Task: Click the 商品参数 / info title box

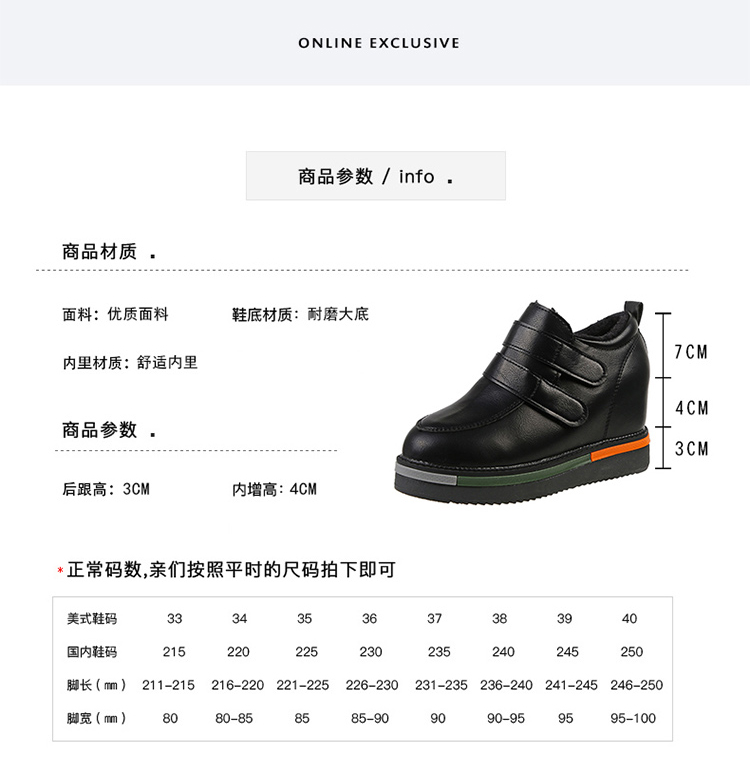Action: pyautogui.click(x=376, y=176)
